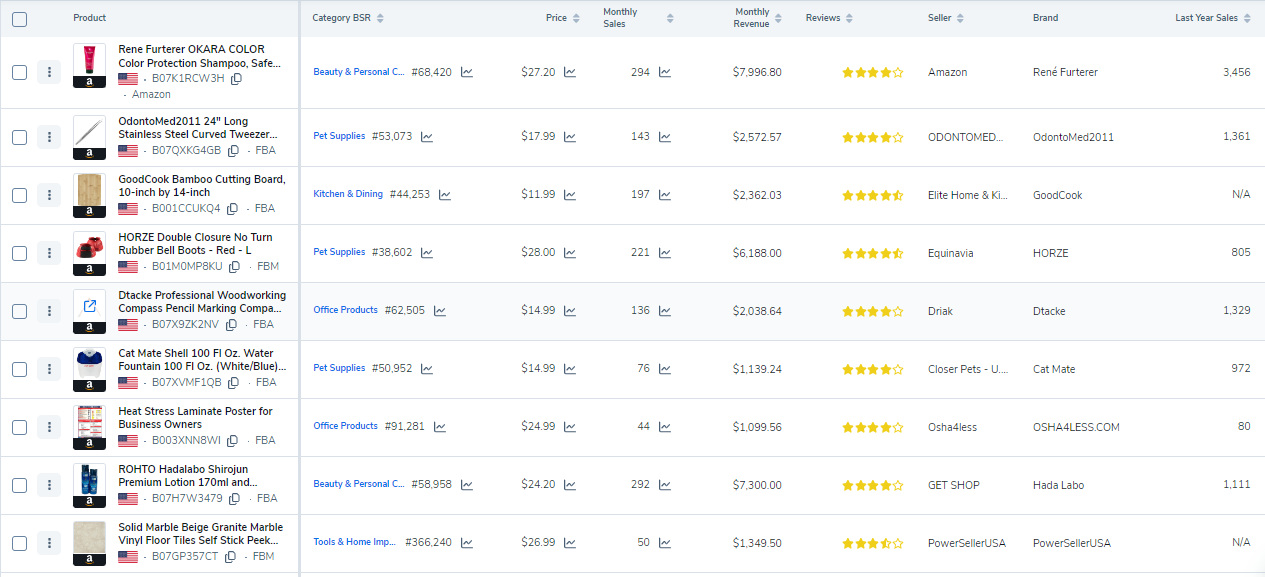The height and width of the screenshot is (577, 1265).
Task: View monthly sales chart for HORZE Bell Boots
Action: click(x=665, y=253)
